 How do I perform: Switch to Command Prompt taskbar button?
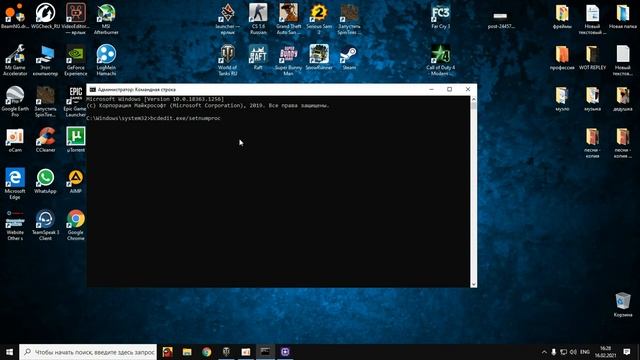(265, 352)
